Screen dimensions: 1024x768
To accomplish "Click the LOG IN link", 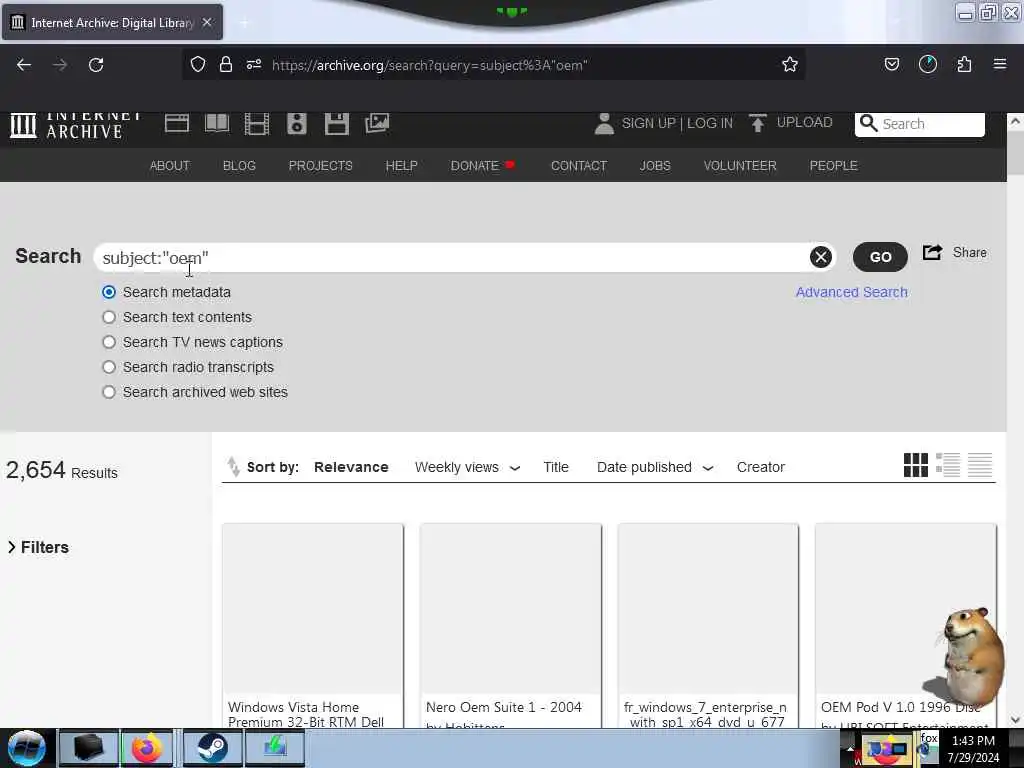I will pyautogui.click(x=710, y=123).
